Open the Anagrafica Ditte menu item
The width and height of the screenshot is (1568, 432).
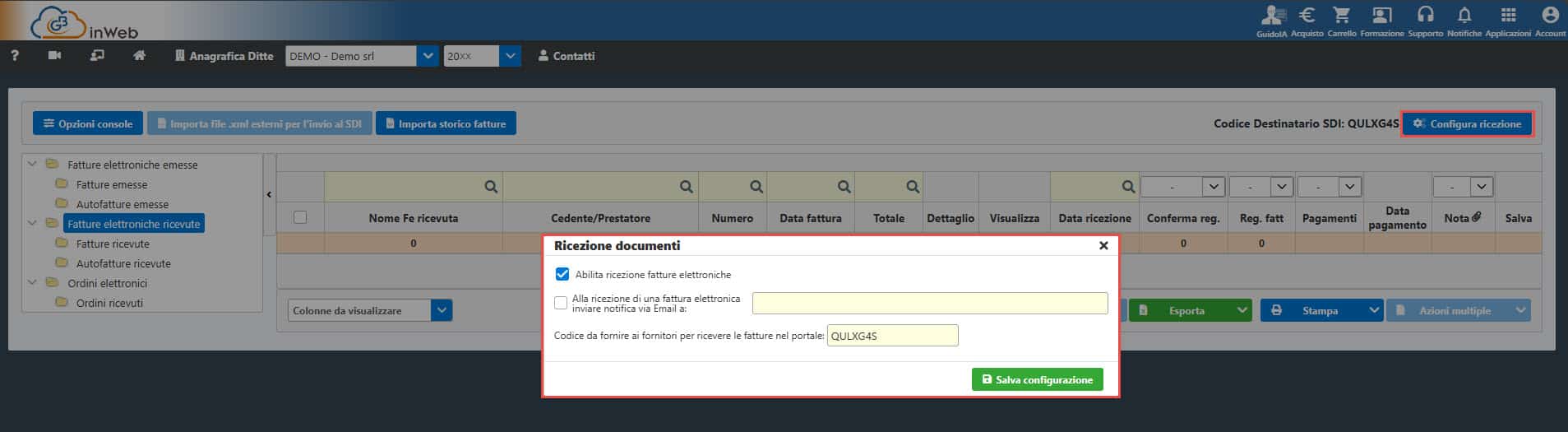224,56
